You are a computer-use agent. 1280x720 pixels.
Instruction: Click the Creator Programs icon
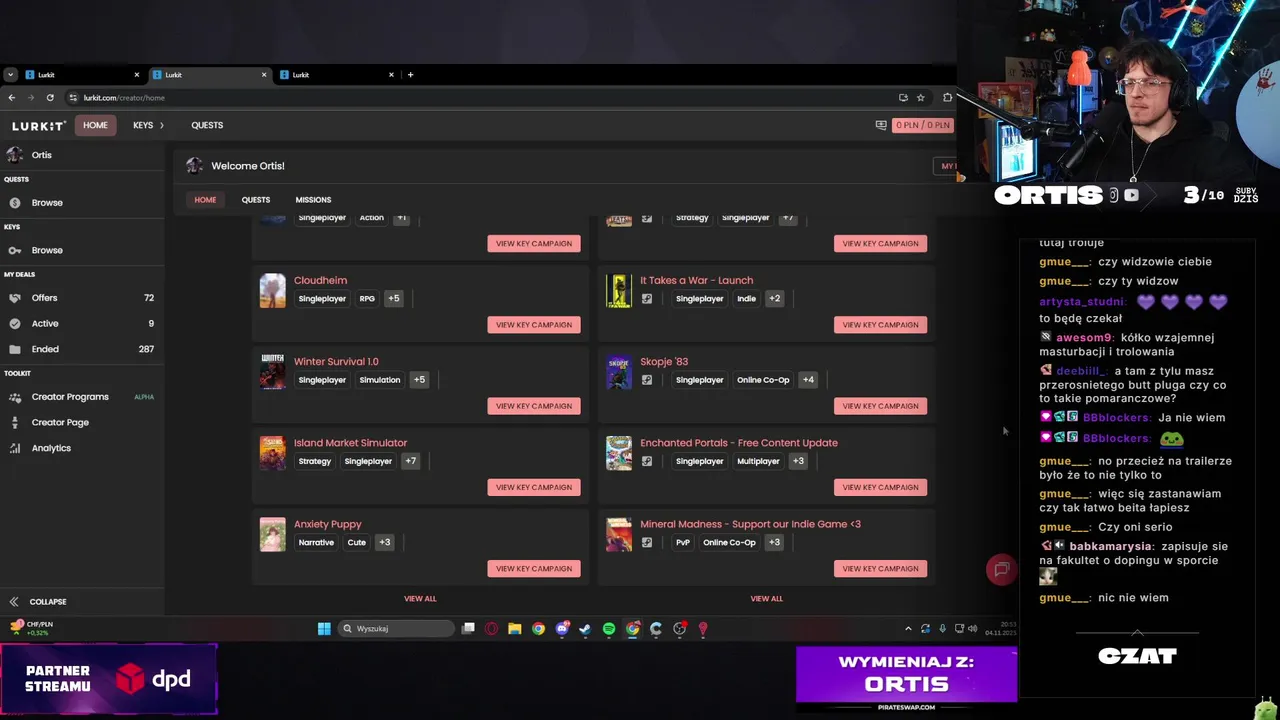pyautogui.click(x=15, y=397)
